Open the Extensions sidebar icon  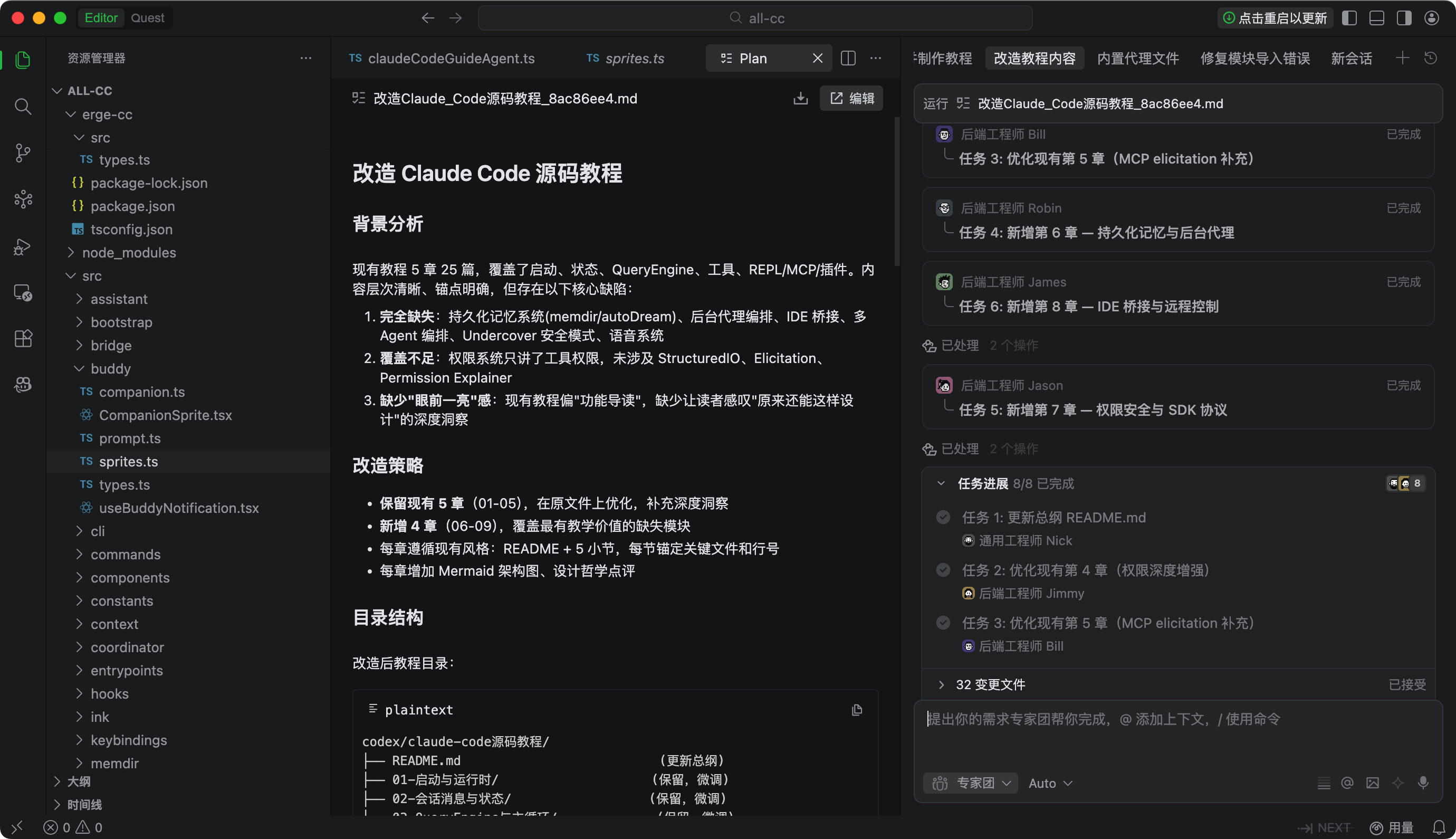point(23,338)
